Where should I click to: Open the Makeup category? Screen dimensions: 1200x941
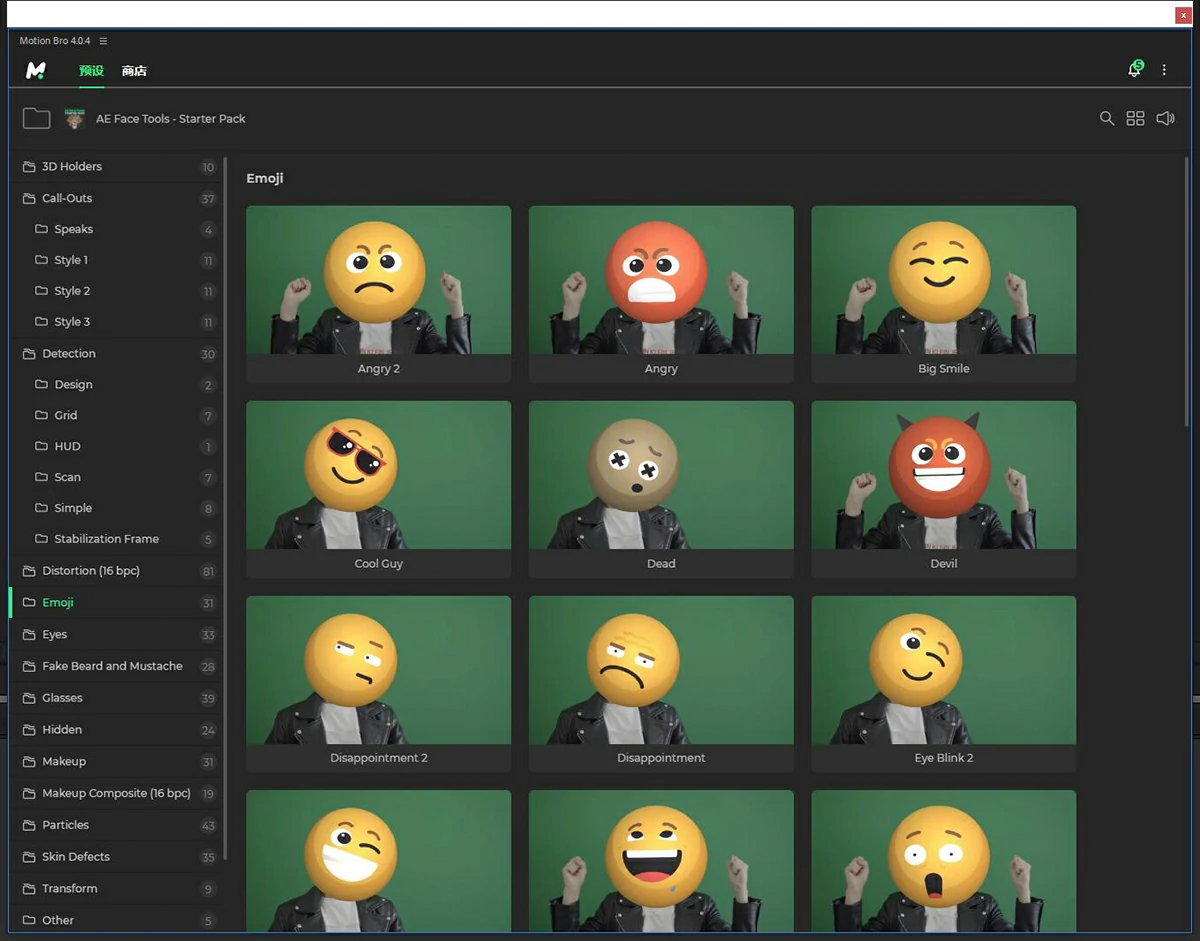click(118, 761)
